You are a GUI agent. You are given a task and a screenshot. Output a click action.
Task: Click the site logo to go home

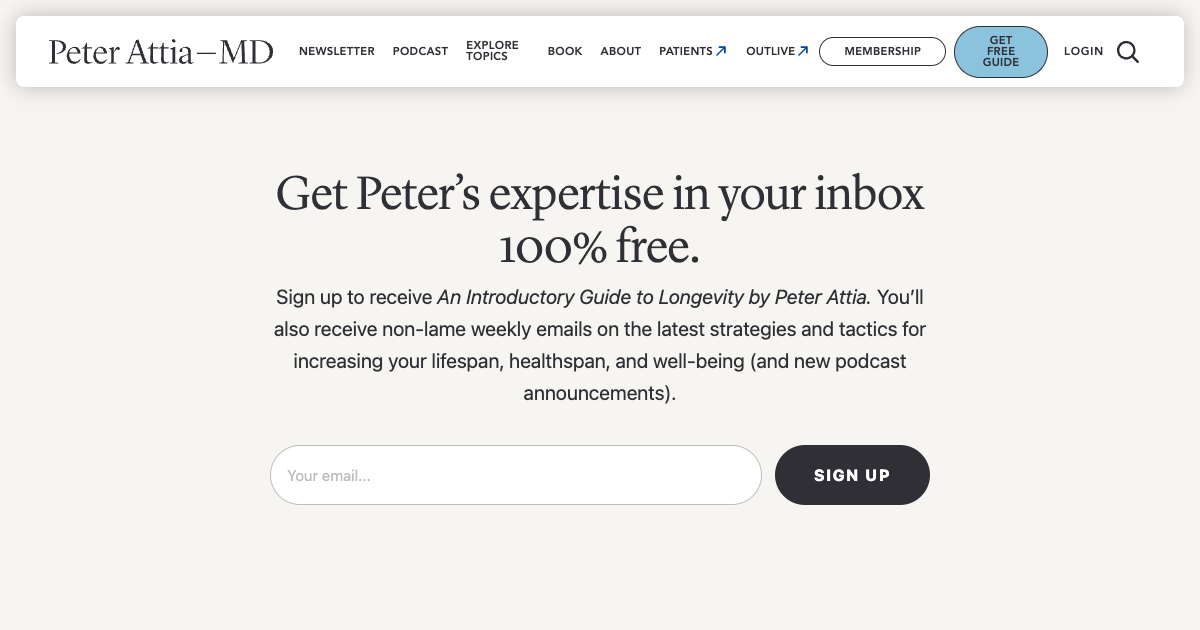[160, 52]
